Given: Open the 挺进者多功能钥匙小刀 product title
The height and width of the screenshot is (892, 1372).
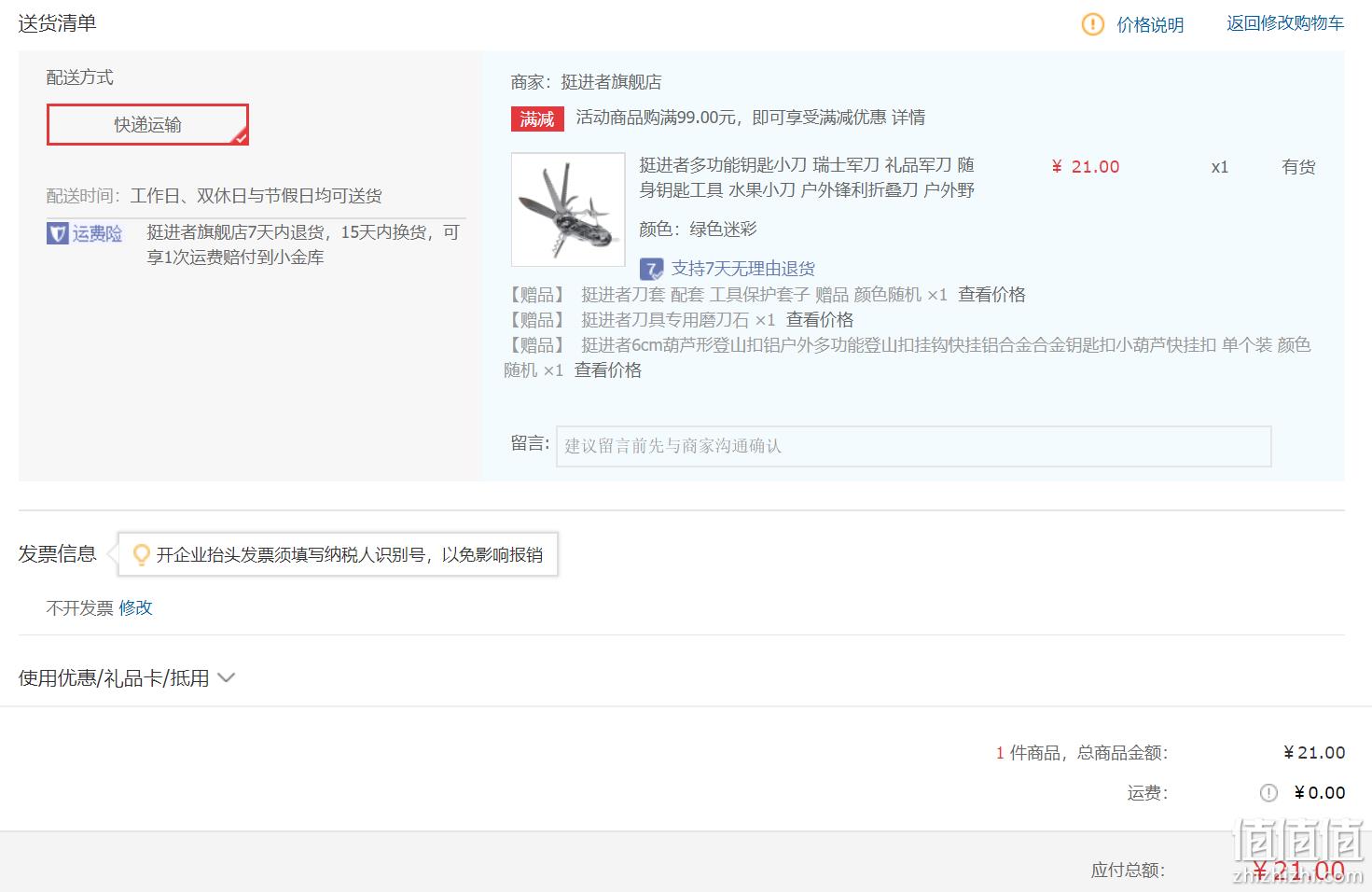Looking at the screenshot, I should click(807, 177).
